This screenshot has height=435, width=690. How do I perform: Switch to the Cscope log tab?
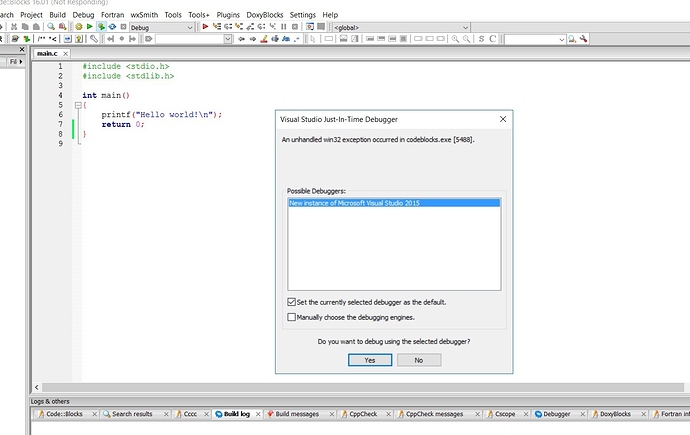tap(505, 414)
